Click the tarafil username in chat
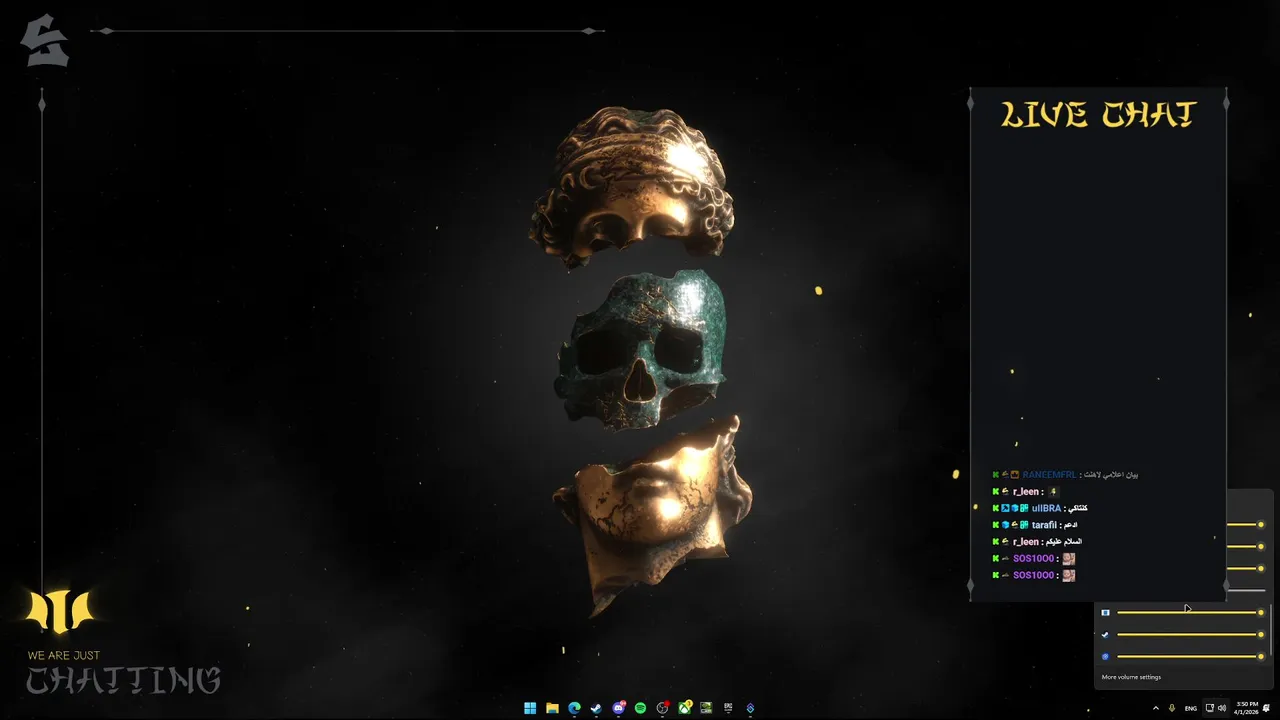This screenshot has width=1280, height=720. 1044,525
